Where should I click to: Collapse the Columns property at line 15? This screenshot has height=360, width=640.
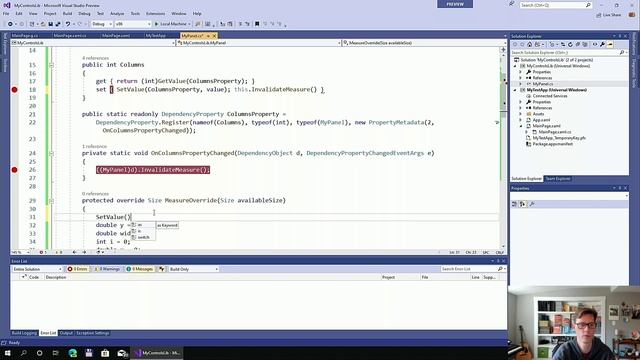51,65
